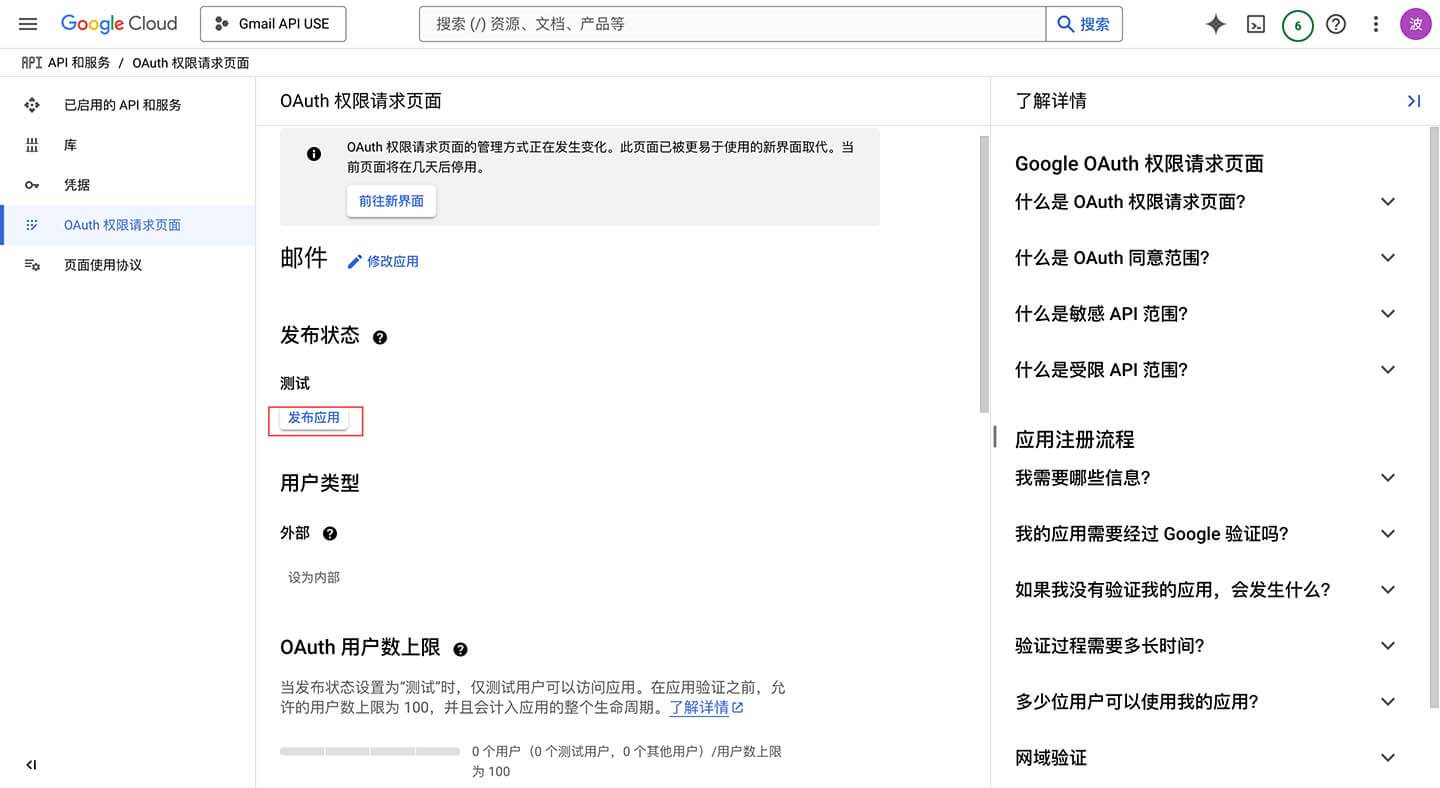The width and height of the screenshot is (1440, 788).
Task: Click the enabled APIs sidebar icon
Action: (x=32, y=105)
